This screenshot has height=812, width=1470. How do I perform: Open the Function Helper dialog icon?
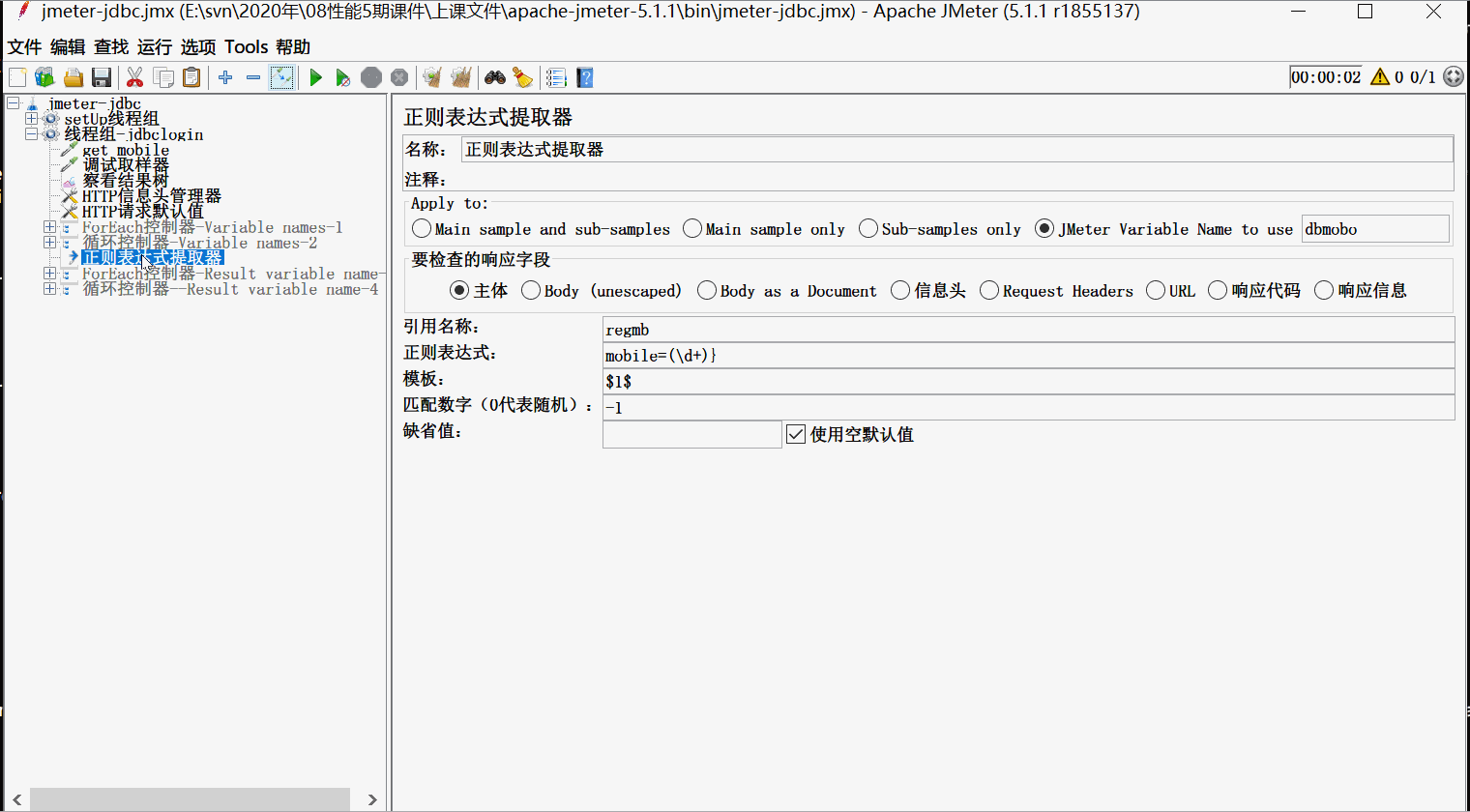(556, 77)
